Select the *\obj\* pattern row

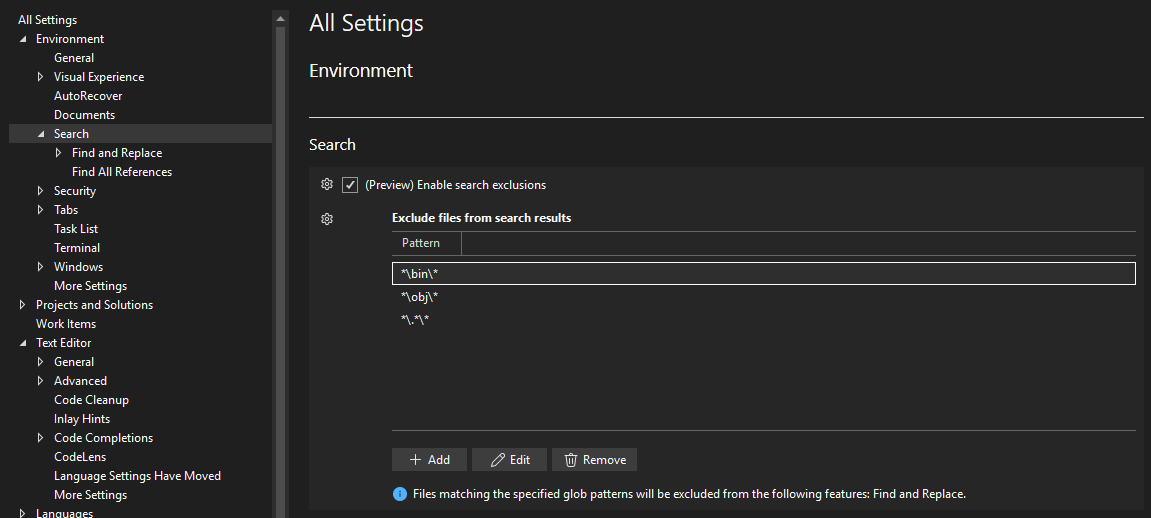coord(420,297)
